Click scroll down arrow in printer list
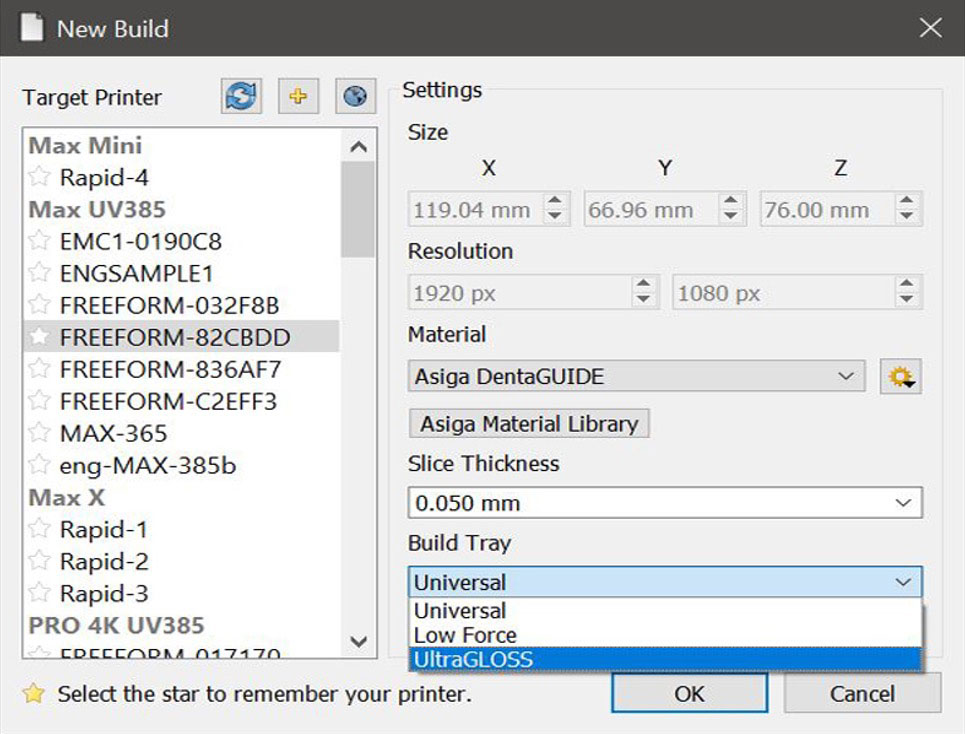The height and width of the screenshot is (734, 965). [358, 641]
